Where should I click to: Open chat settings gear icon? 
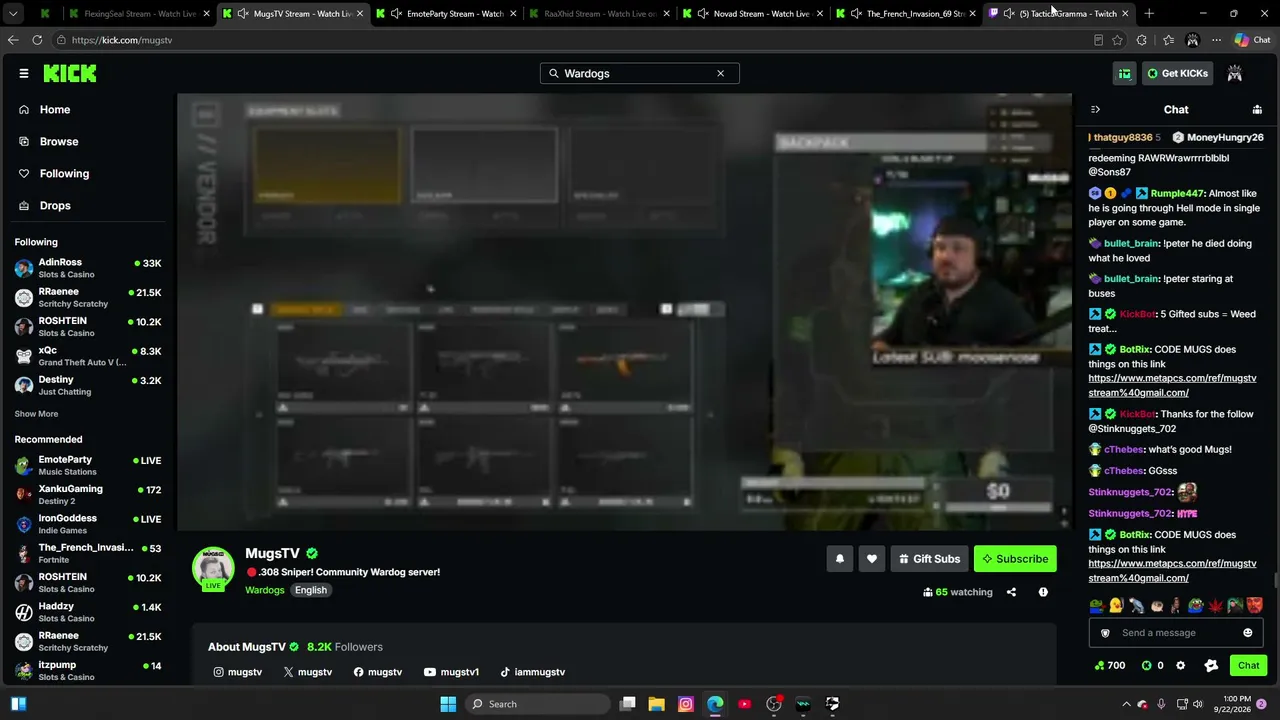point(1180,666)
